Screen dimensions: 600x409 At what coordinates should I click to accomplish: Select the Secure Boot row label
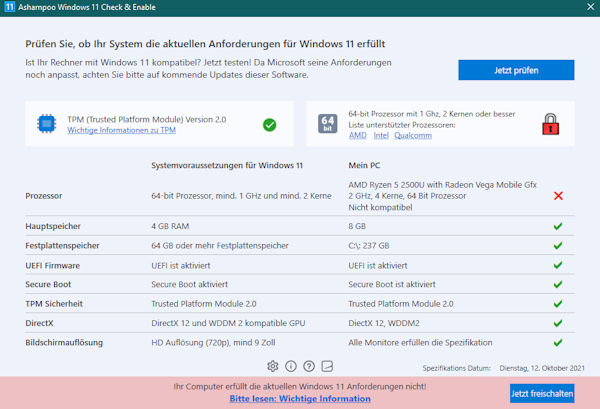[48, 284]
